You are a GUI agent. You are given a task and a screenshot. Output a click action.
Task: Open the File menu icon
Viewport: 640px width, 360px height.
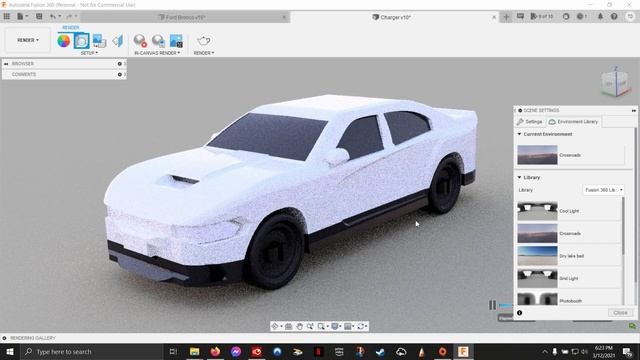click(22, 17)
